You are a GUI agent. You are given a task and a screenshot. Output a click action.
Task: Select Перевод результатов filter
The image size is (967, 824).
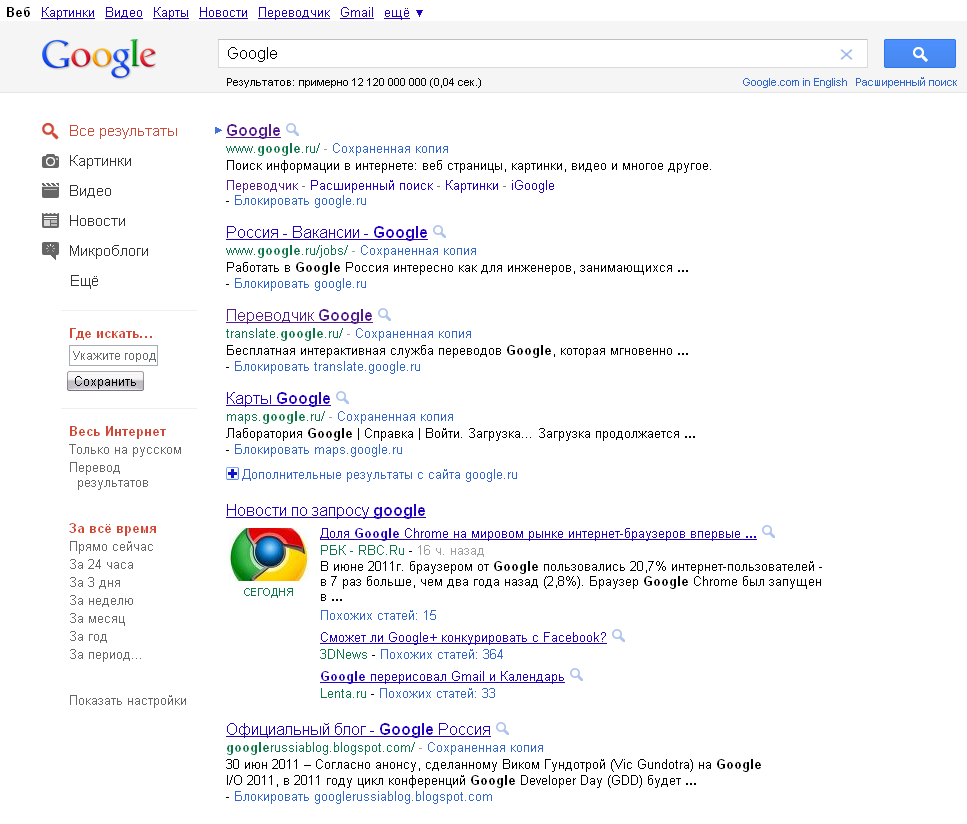pos(109,475)
